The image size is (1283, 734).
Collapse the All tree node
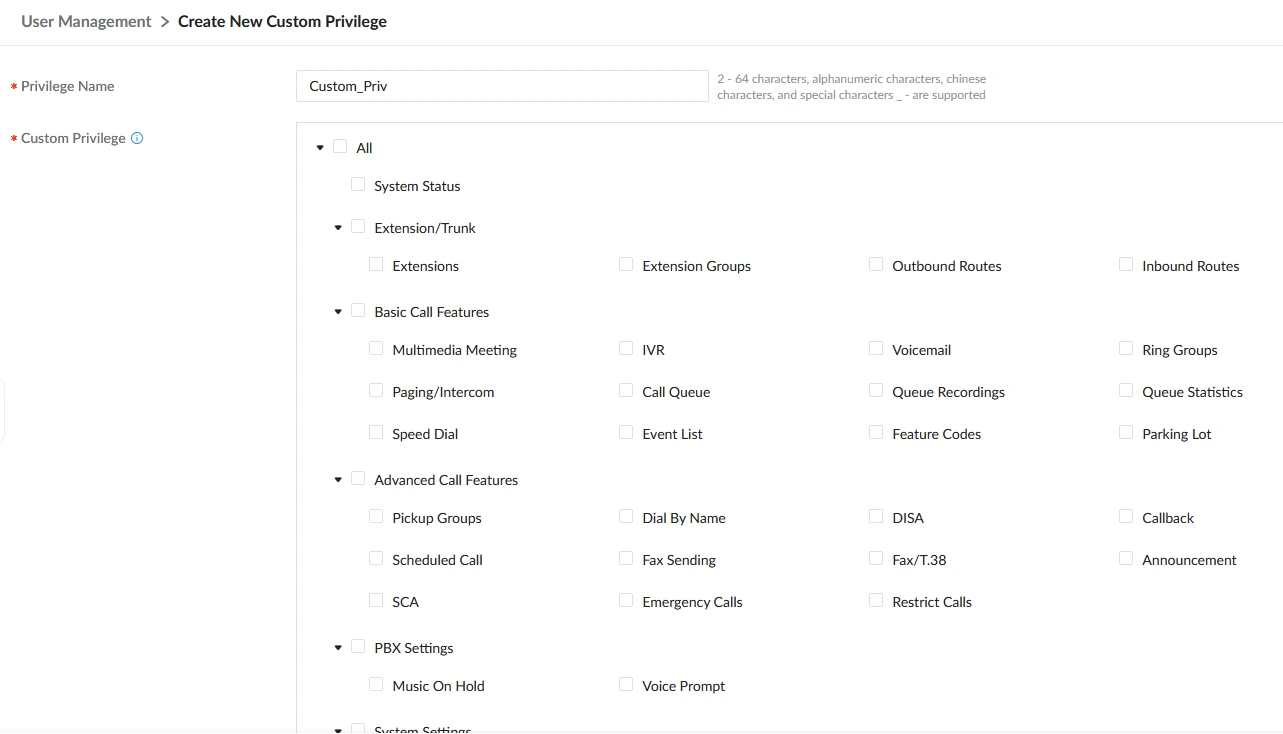click(320, 148)
